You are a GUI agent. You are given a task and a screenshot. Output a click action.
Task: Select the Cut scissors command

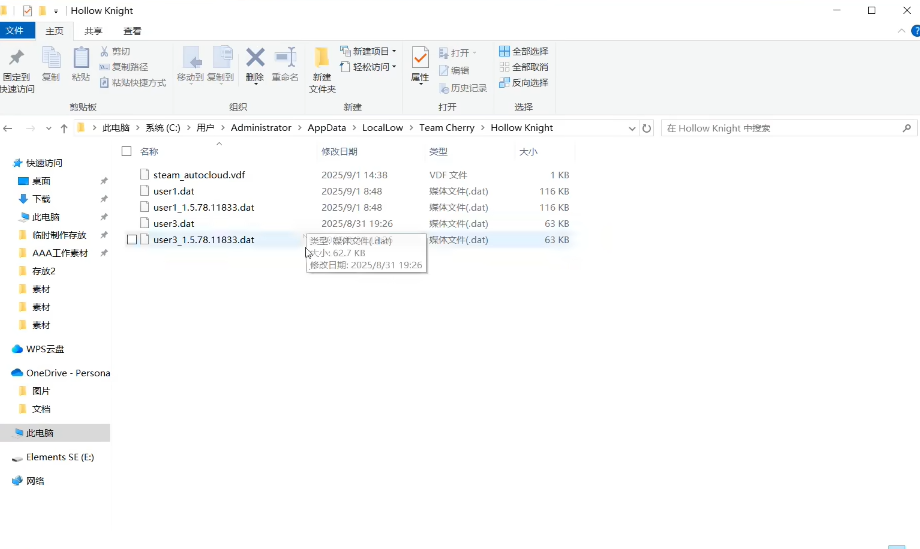click(x=115, y=52)
